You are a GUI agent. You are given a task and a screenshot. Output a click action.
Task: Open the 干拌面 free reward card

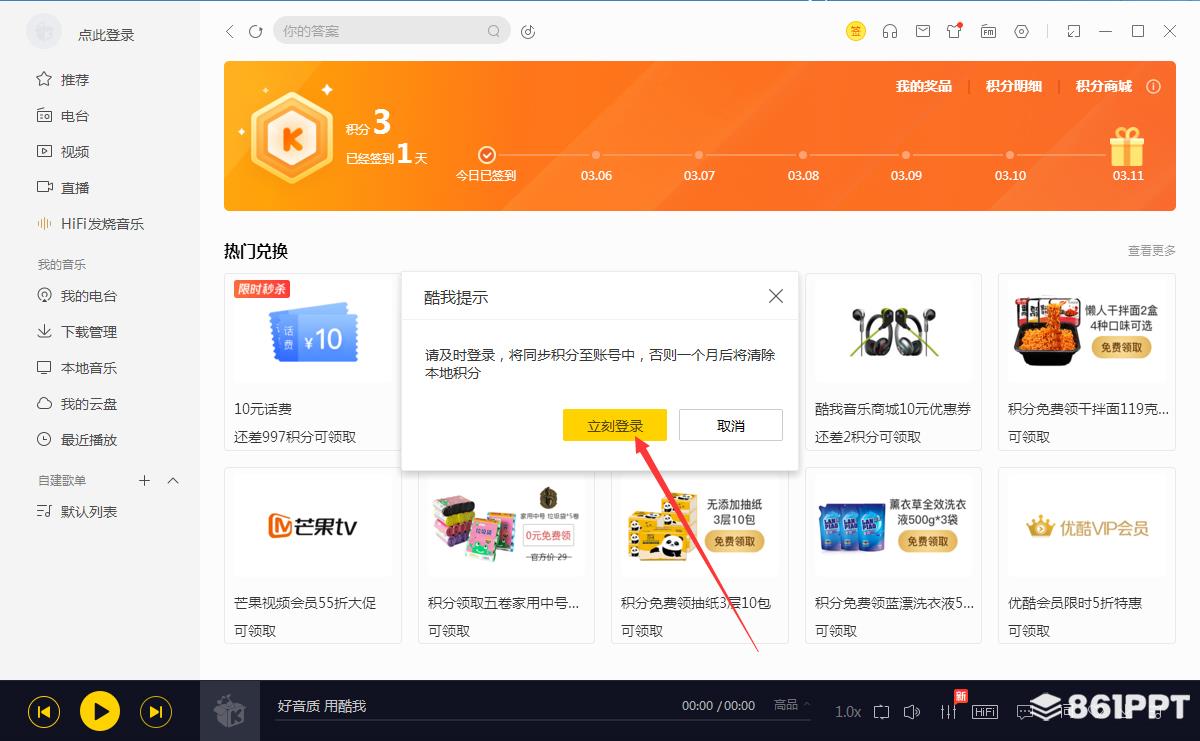pos(1087,362)
